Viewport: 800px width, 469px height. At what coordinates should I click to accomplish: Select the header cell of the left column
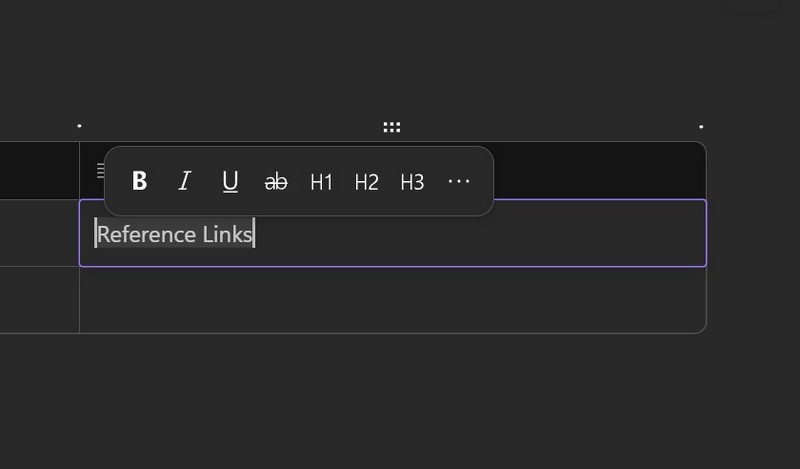[x=39, y=170]
